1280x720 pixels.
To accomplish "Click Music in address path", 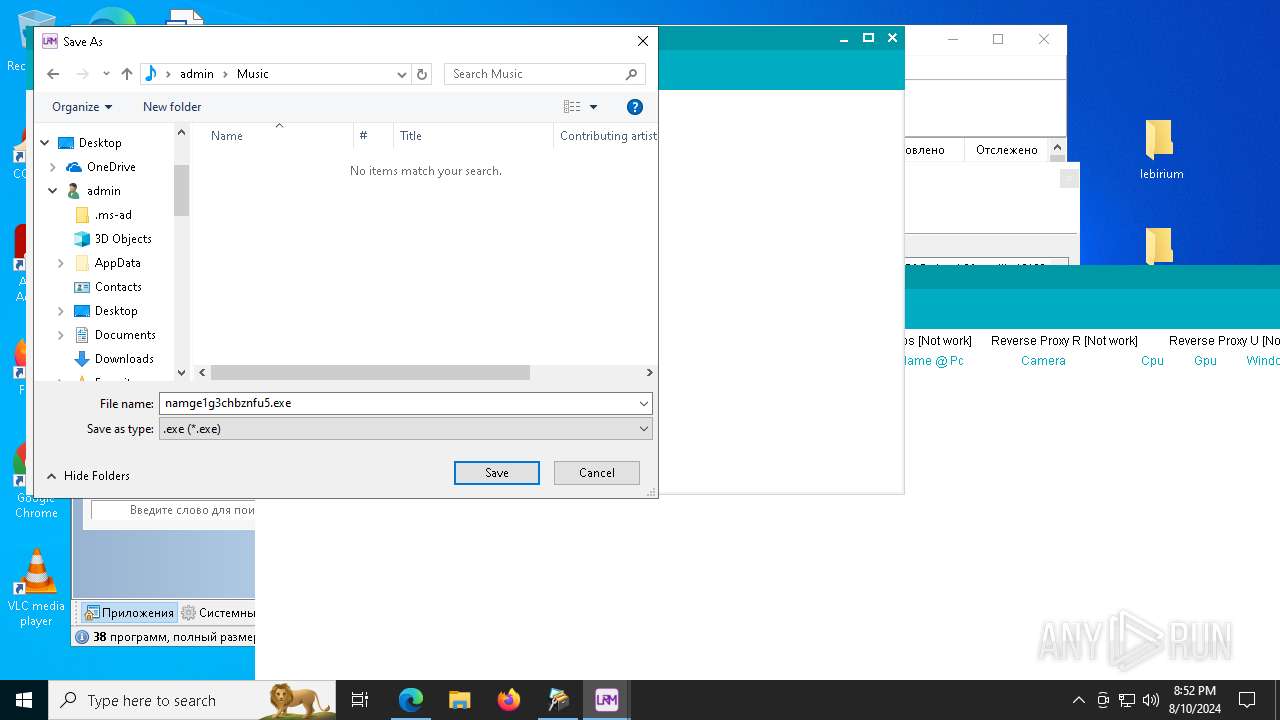I will click(253, 74).
